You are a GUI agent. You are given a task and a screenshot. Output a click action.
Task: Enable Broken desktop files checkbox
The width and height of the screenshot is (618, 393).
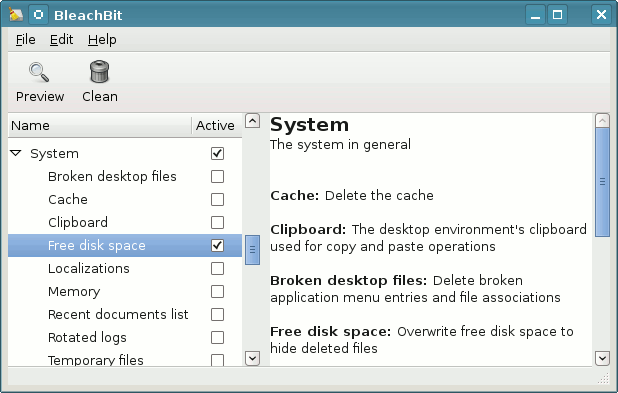click(x=217, y=176)
